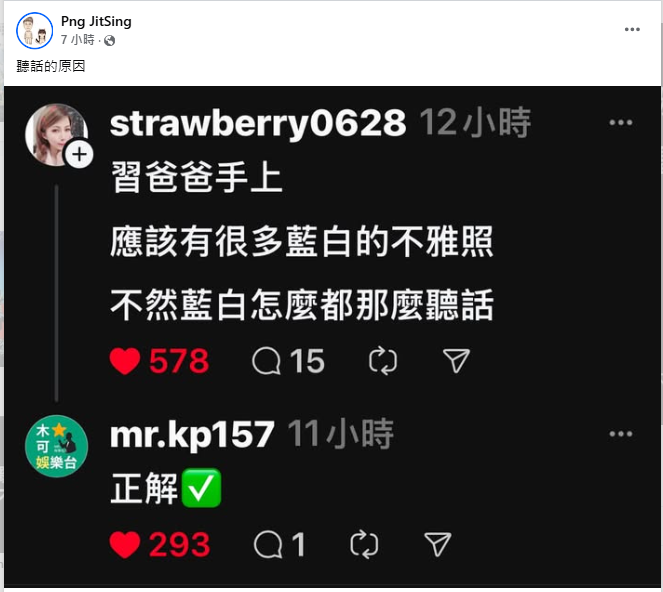Image resolution: width=663 pixels, height=592 pixels.
Task: View Png JitSing profile picture
Action: point(34,31)
